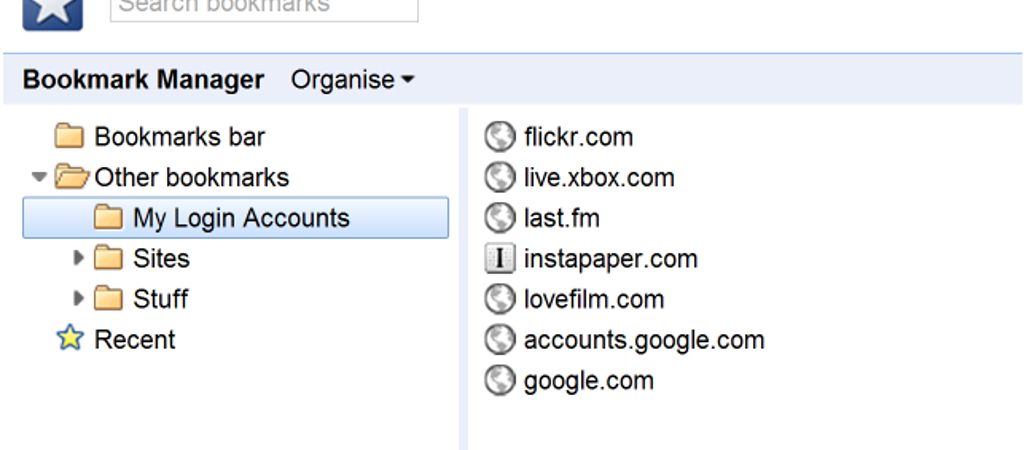Expand the Sites folder arrow

pos(78,258)
